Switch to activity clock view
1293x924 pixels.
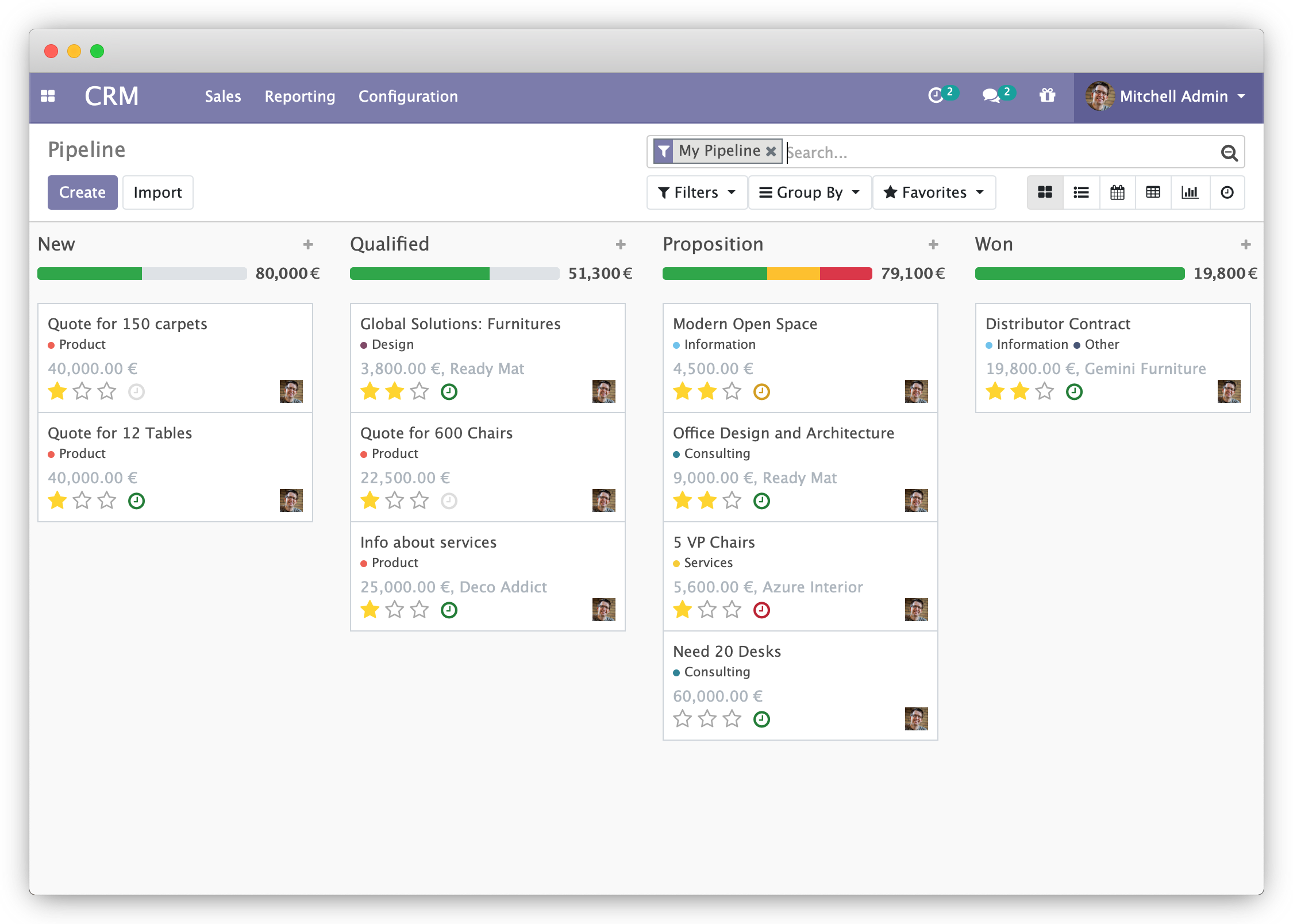1227,192
